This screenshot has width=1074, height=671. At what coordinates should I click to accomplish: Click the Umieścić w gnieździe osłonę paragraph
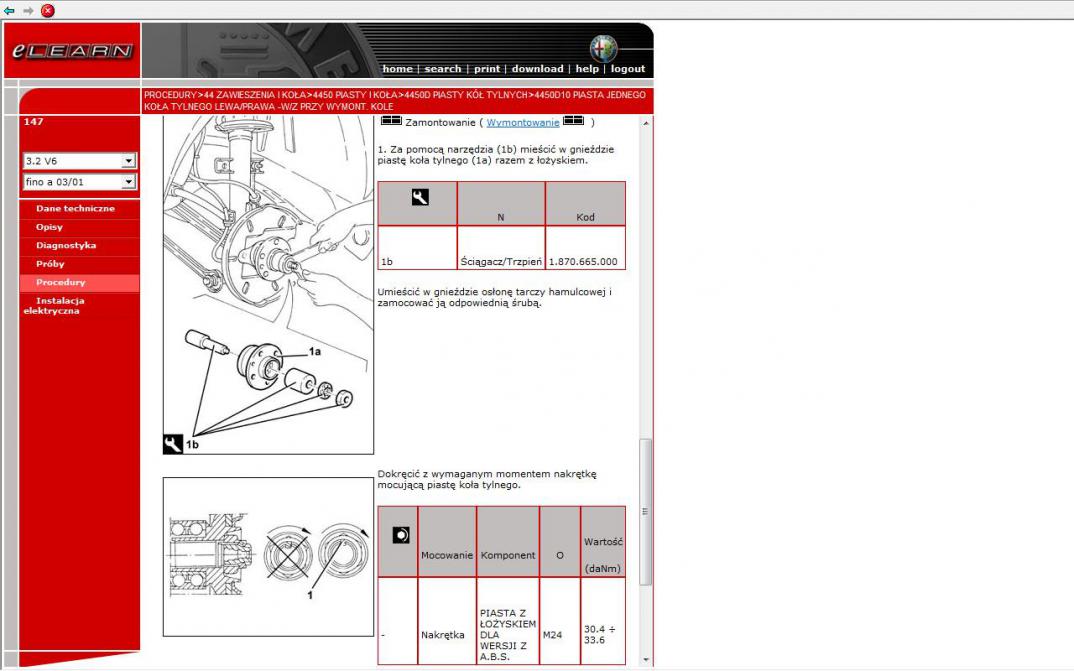(x=494, y=297)
